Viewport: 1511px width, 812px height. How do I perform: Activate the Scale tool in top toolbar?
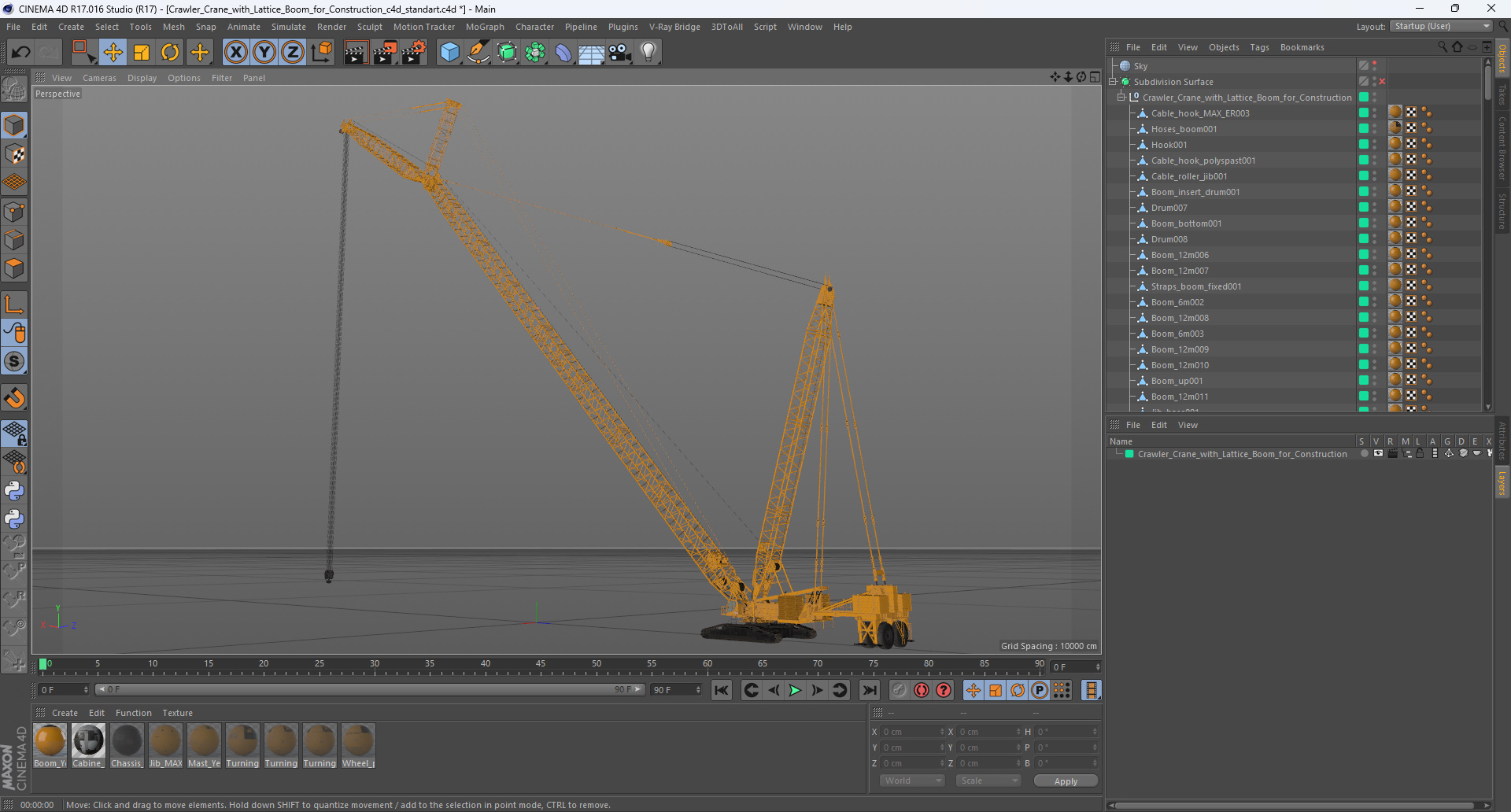tap(142, 53)
